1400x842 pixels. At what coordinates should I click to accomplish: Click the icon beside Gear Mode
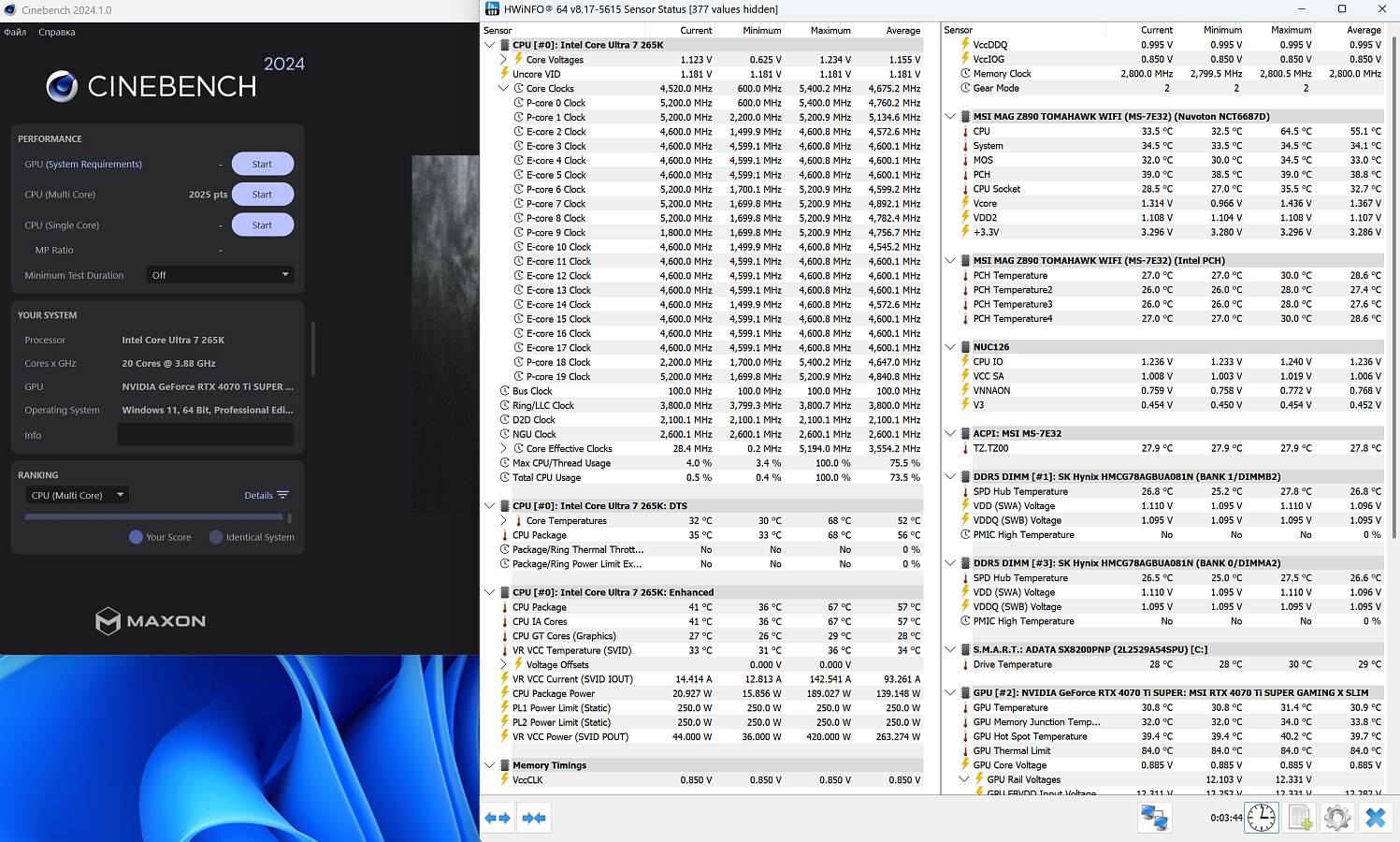[x=965, y=88]
